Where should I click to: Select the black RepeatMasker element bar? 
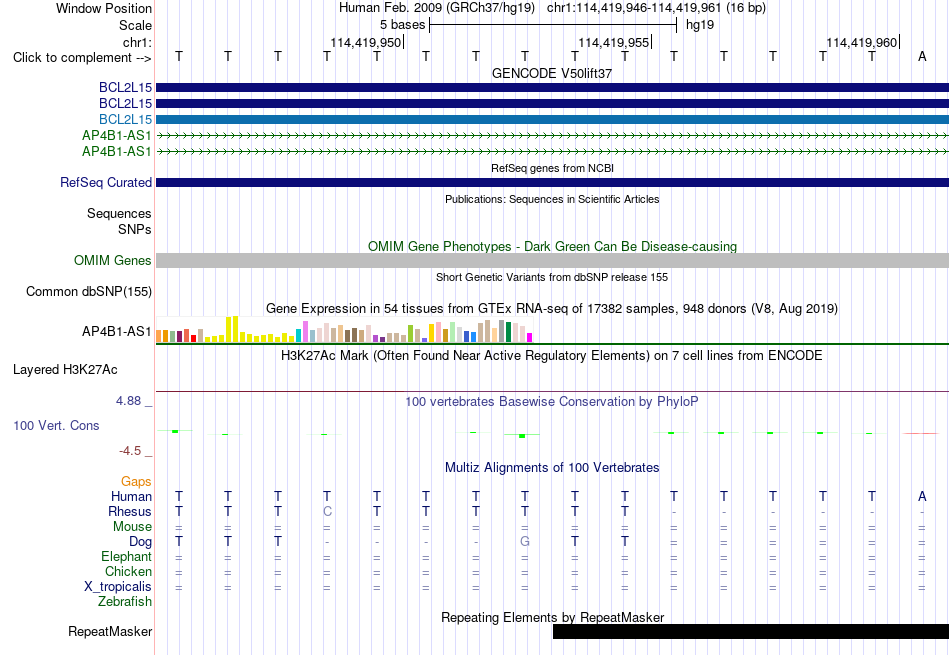pos(751,631)
